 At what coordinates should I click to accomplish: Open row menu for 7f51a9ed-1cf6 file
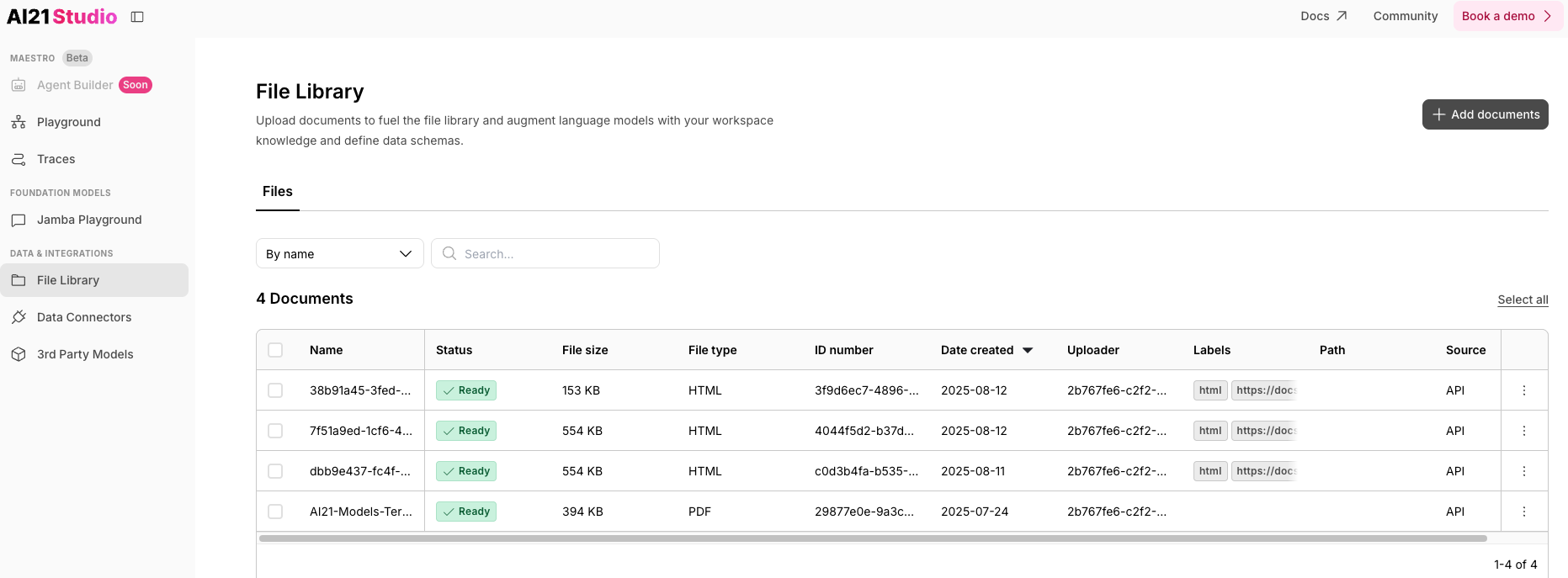[1524, 431]
